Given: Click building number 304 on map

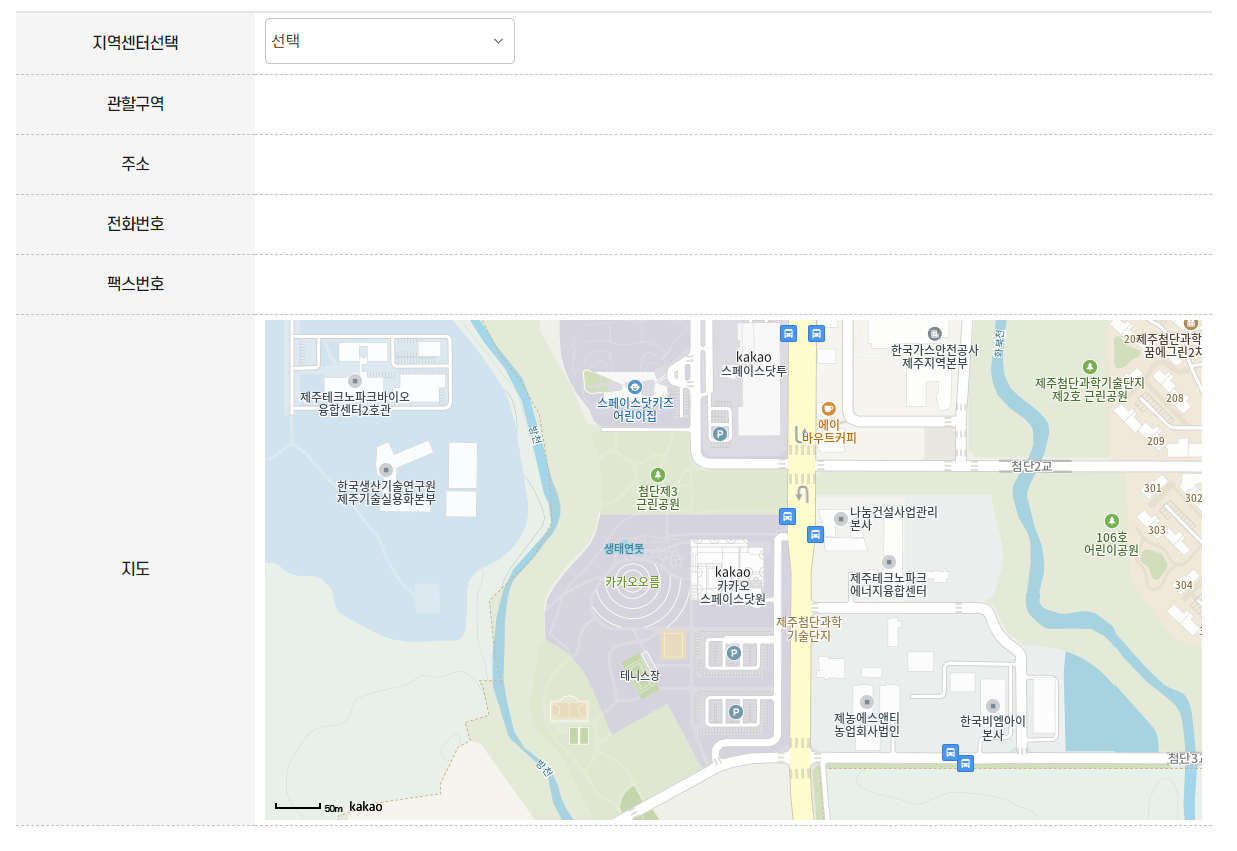Looking at the screenshot, I should (x=1184, y=585).
